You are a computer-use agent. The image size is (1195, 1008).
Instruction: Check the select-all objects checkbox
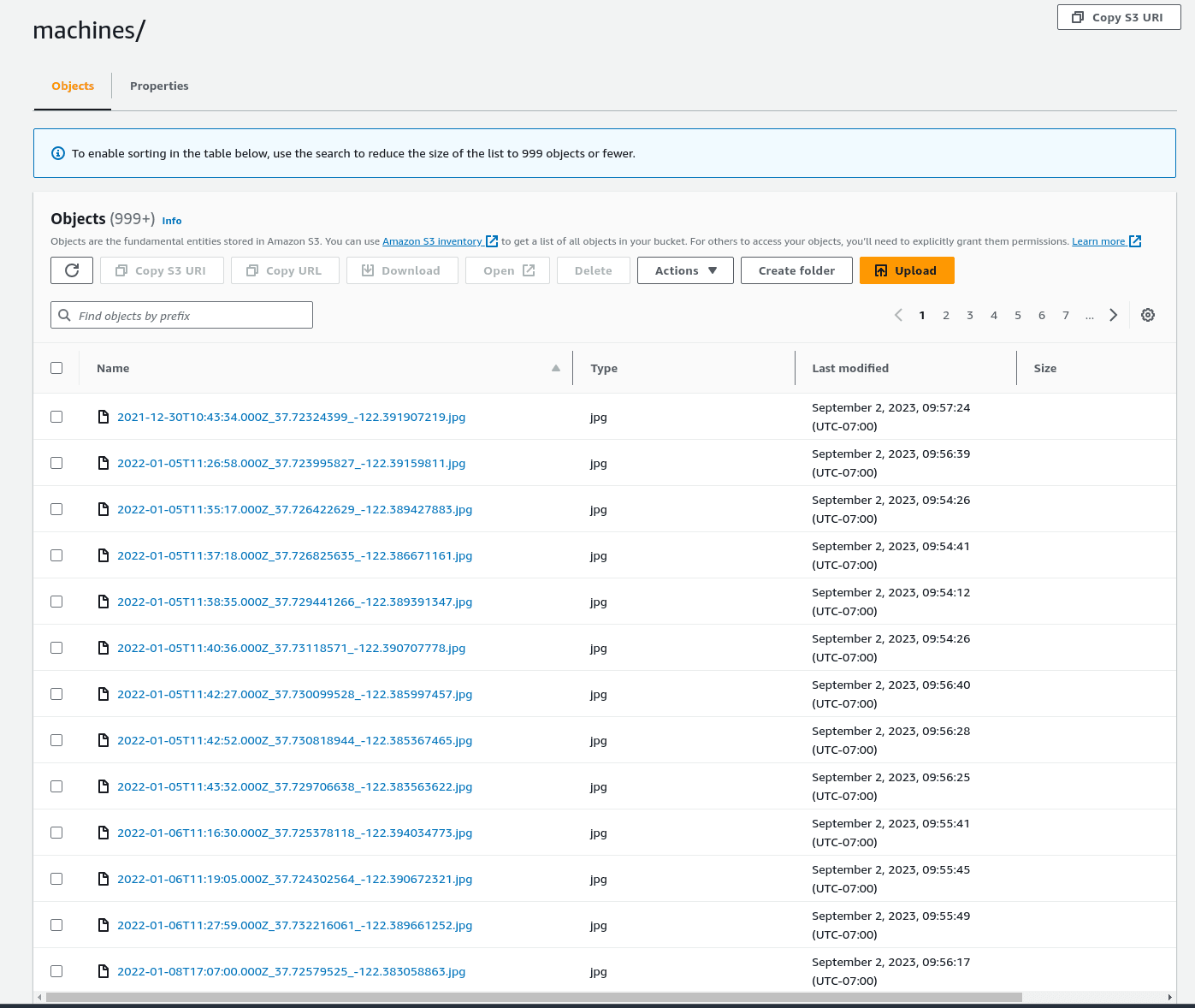pyautogui.click(x=56, y=367)
